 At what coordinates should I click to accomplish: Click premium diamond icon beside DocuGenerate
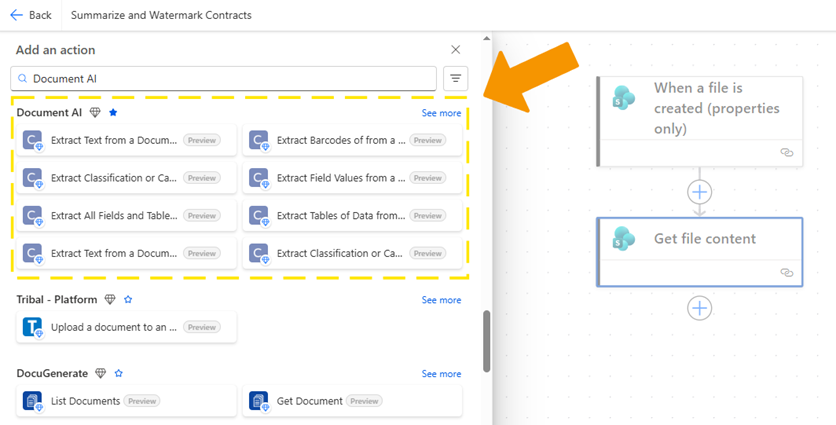coord(100,373)
